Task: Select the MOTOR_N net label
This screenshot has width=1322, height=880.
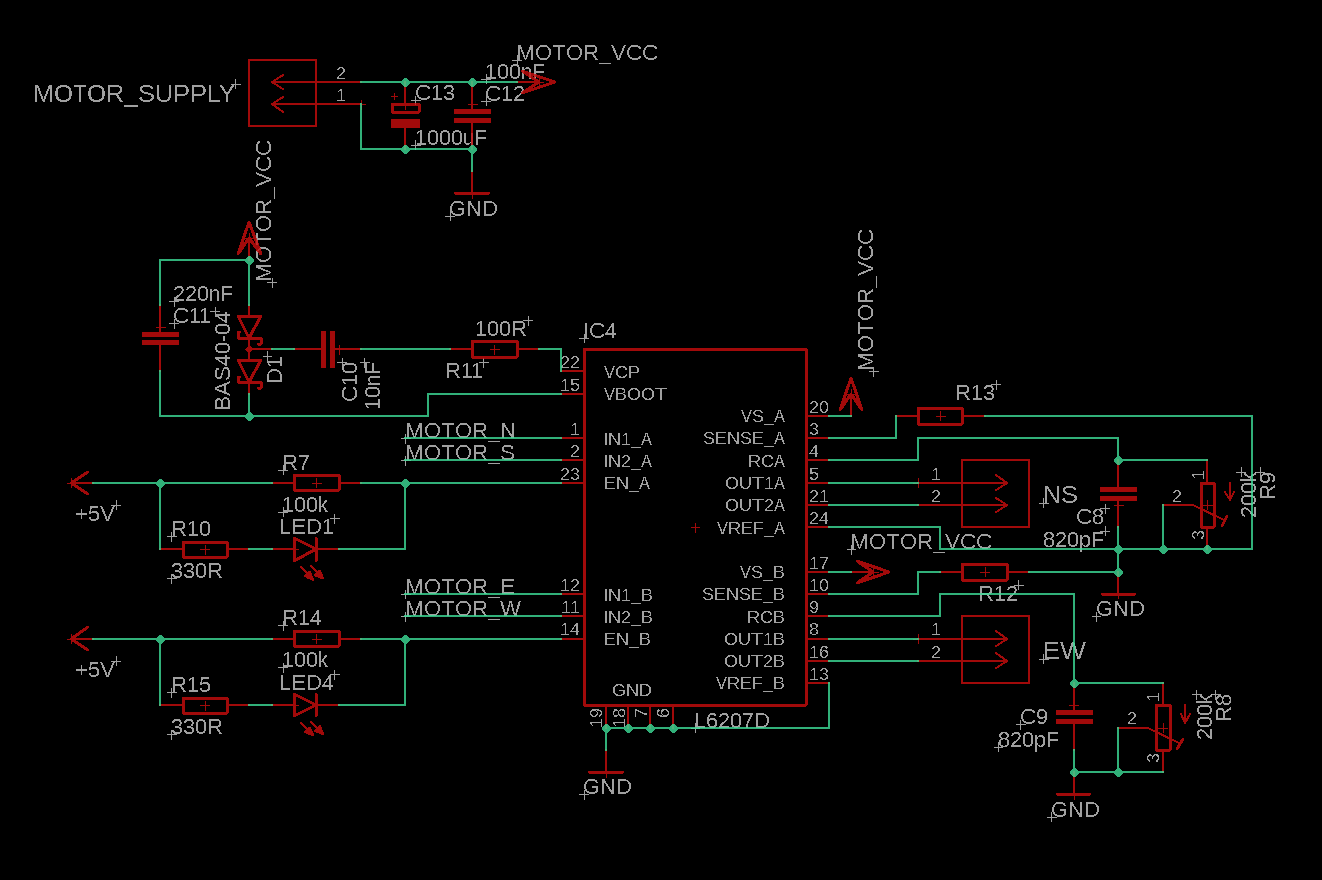Action: (x=458, y=430)
